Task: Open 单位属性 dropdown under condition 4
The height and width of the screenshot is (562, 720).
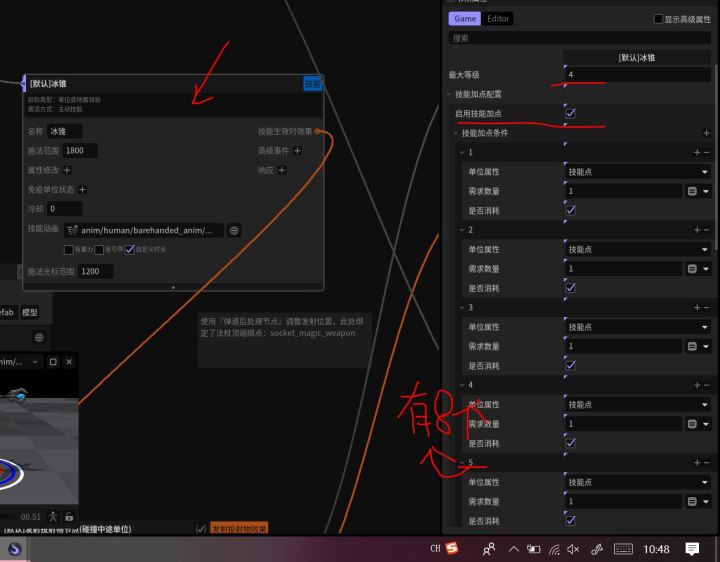Action: point(637,405)
